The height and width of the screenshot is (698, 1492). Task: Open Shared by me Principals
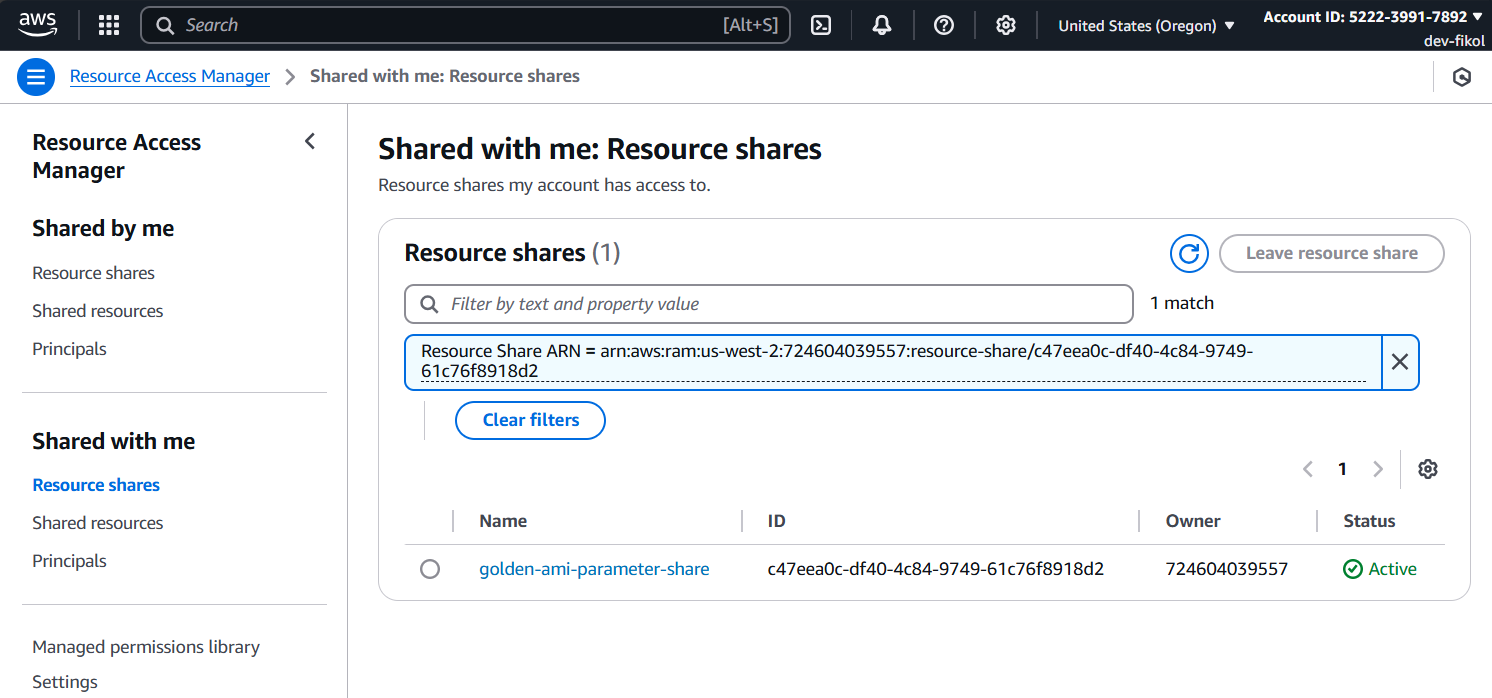(69, 349)
